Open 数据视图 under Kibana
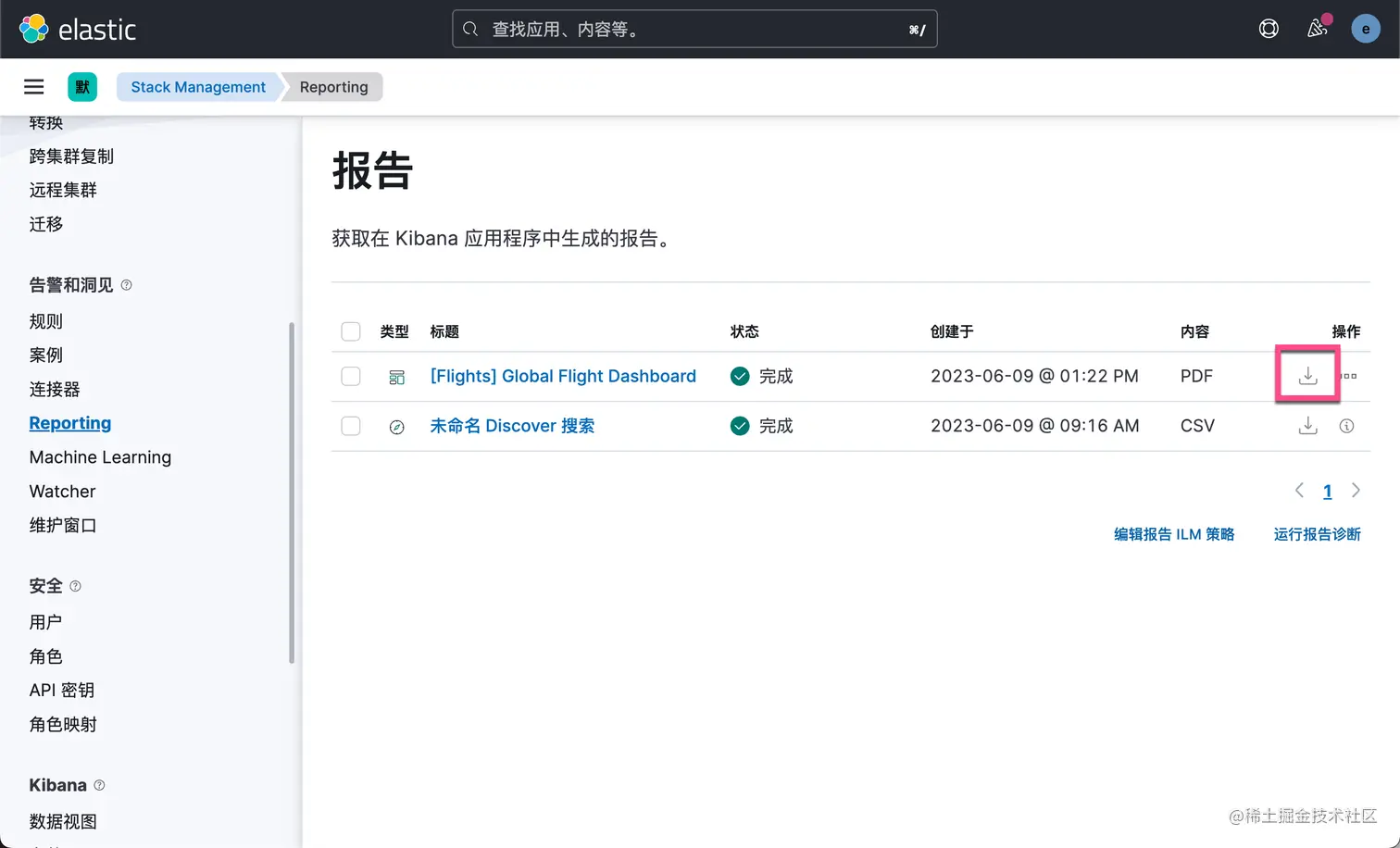Viewport: 1400px width, 848px height. [x=63, y=821]
